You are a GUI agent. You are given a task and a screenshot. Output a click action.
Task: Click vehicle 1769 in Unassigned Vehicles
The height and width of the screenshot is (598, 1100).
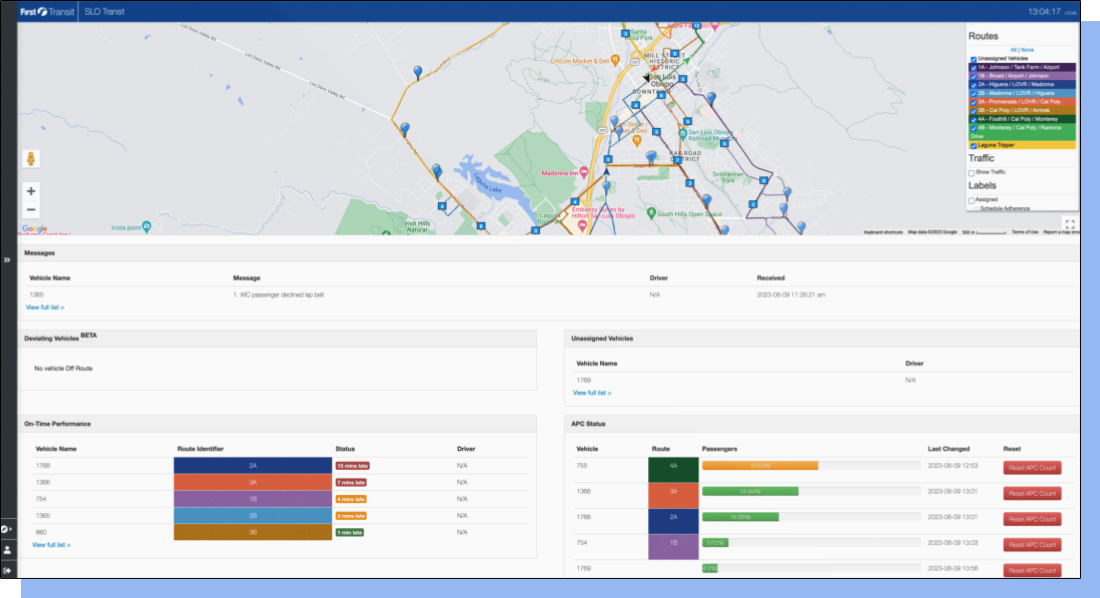584,380
